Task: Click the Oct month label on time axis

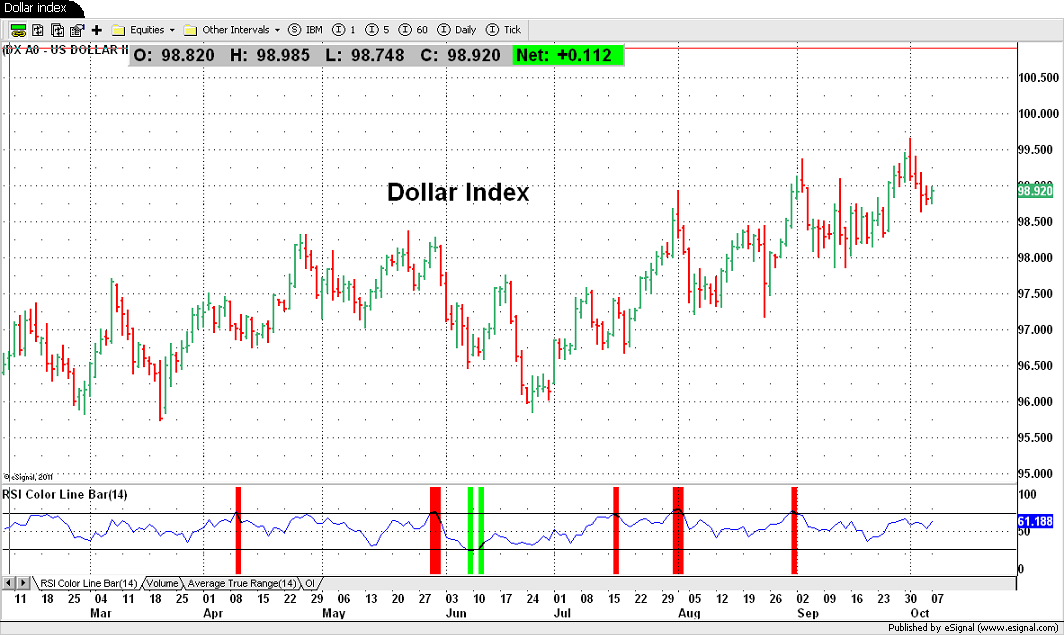Action: [x=919, y=613]
